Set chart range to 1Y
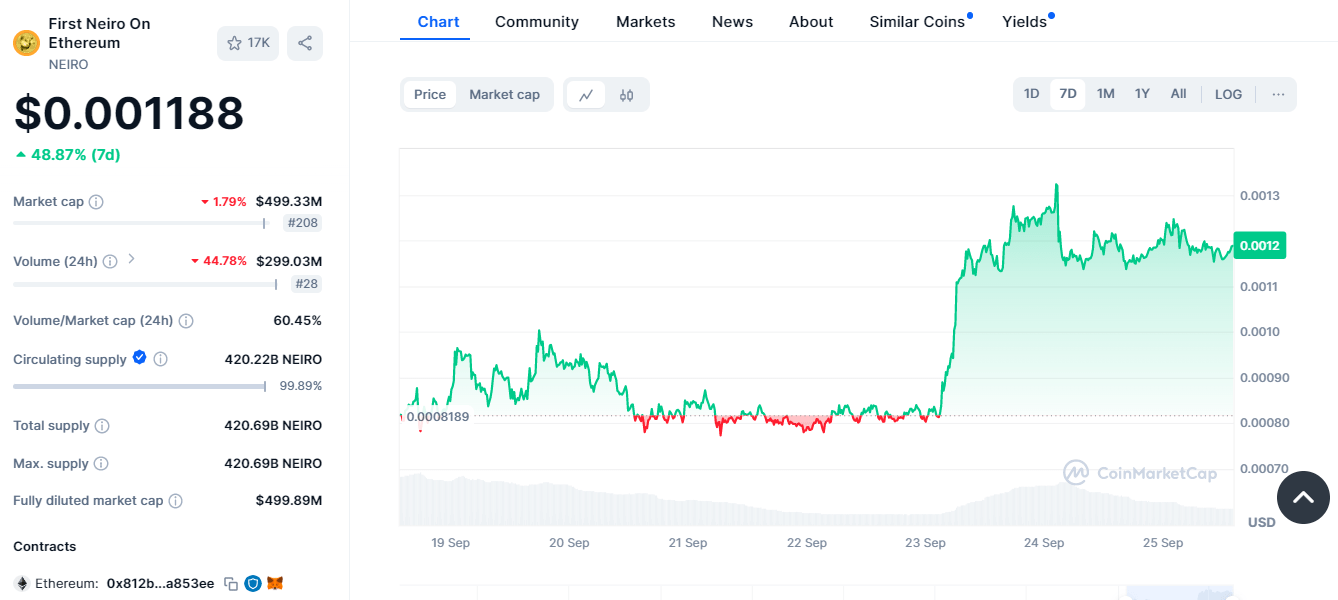The image size is (1338, 600). pyautogui.click(x=1142, y=94)
